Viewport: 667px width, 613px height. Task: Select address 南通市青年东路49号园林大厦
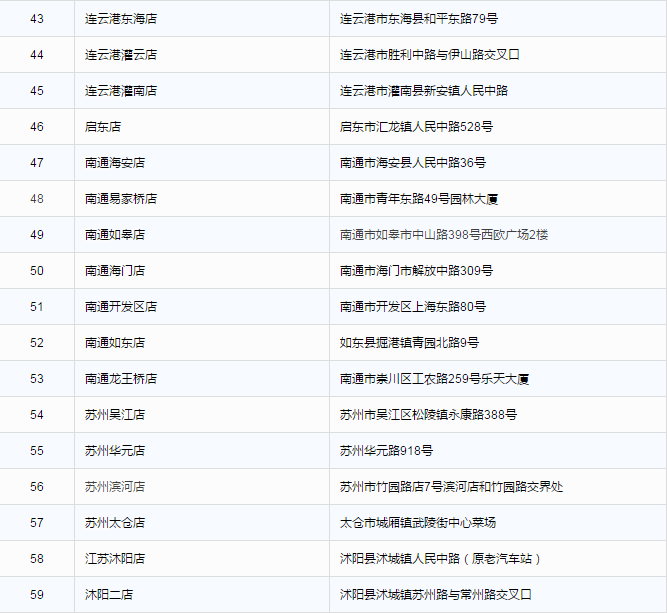point(419,199)
